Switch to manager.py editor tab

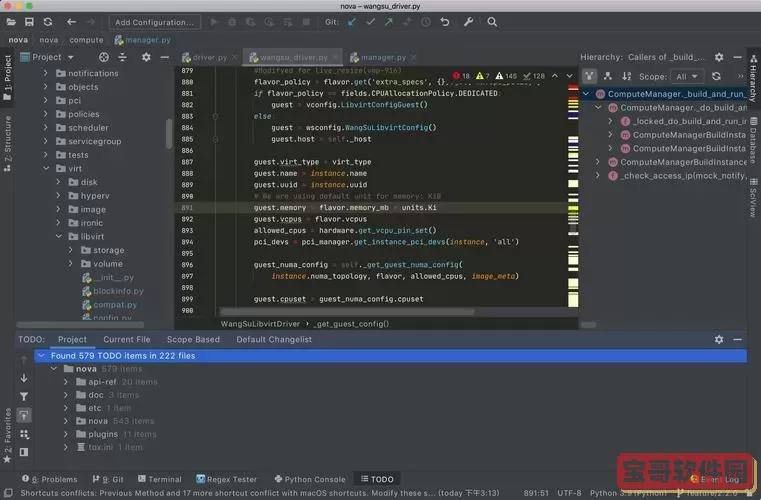(383, 57)
